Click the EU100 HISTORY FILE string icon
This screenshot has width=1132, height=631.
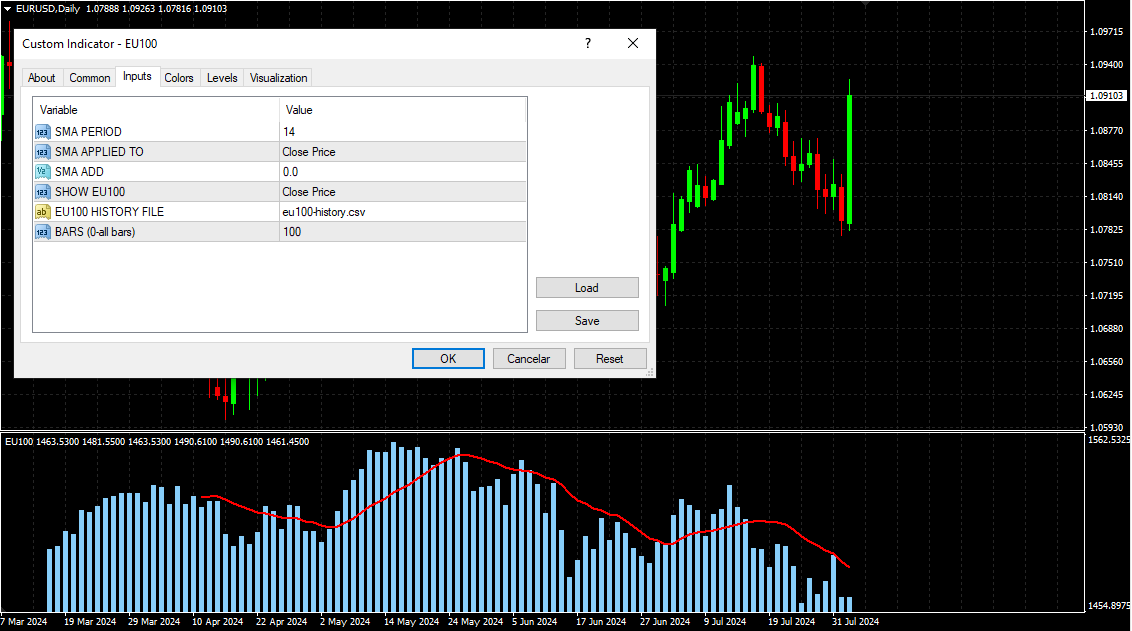point(43,212)
